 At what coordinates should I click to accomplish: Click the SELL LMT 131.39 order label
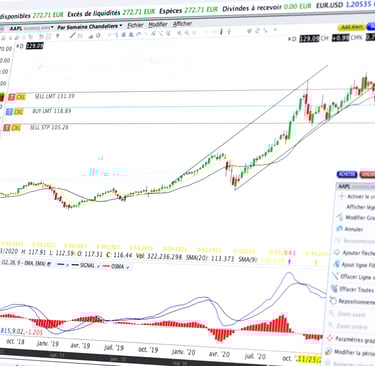54,96
